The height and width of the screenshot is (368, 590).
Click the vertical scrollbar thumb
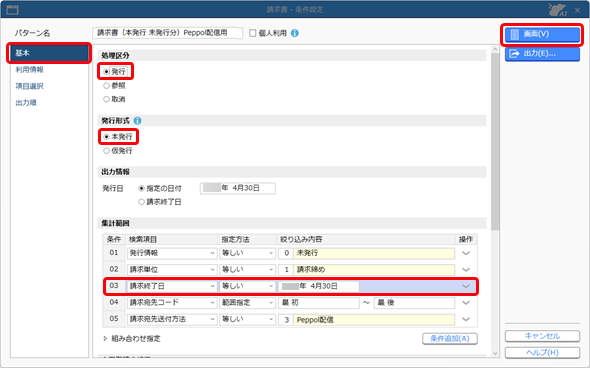(495, 141)
